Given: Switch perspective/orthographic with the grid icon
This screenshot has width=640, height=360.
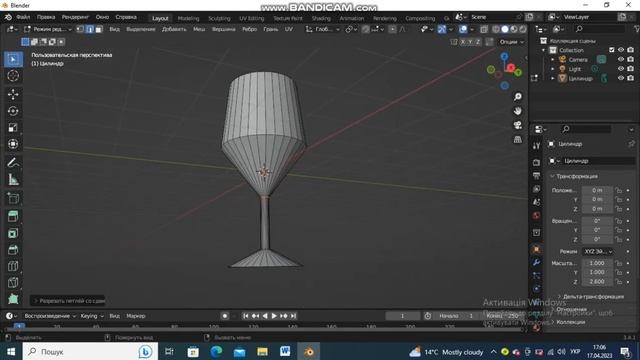Looking at the screenshot, I should point(518,140).
